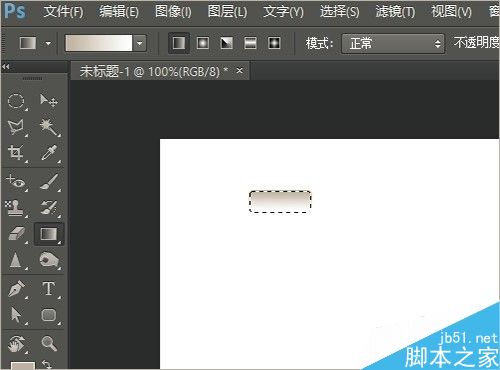
Task: Open the 选择(S) menu
Action: tap(340, 12)
